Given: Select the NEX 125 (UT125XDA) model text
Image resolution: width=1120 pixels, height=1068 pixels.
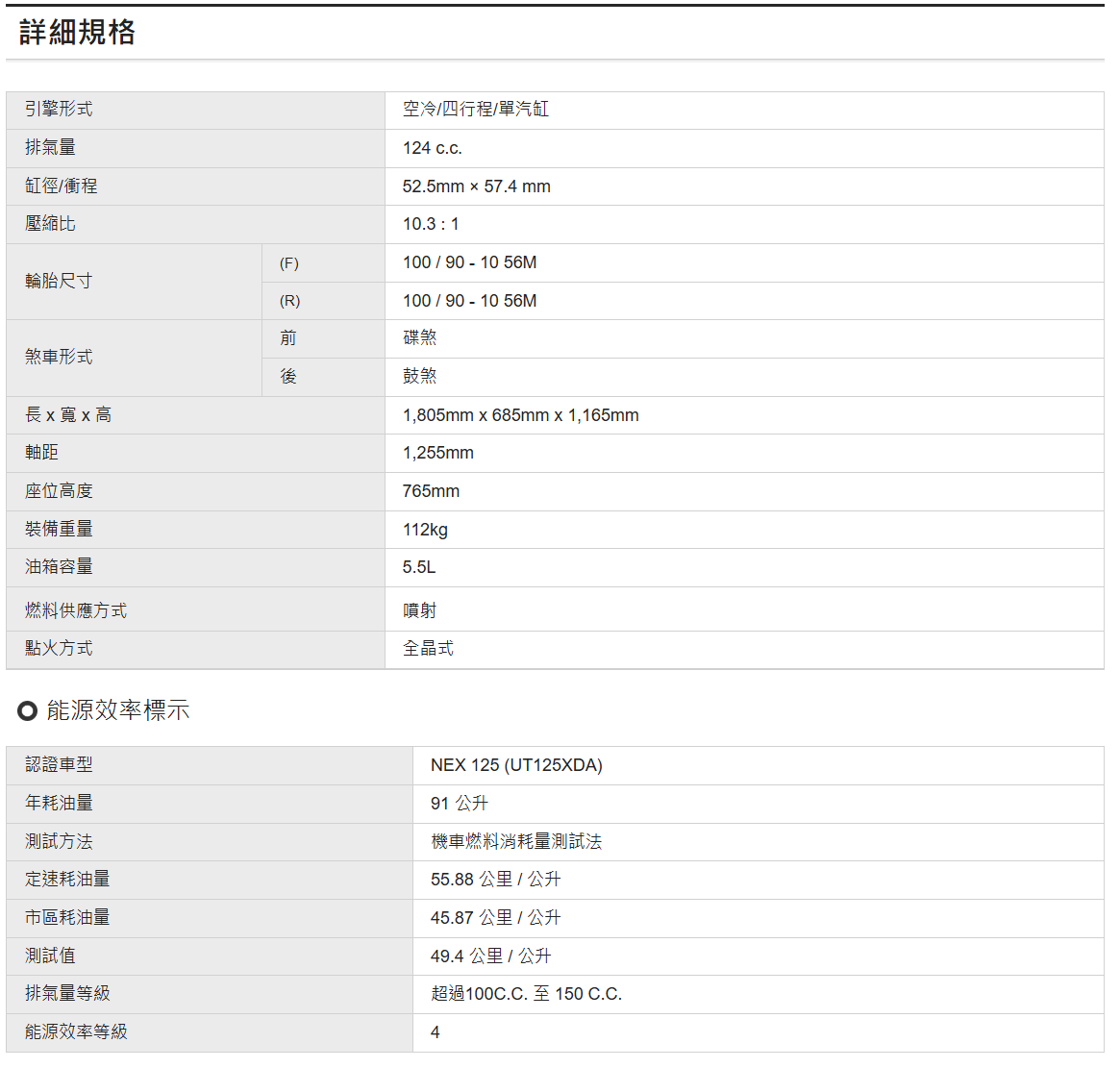Looking at the screenshot, I should click(x=516, y=765).
